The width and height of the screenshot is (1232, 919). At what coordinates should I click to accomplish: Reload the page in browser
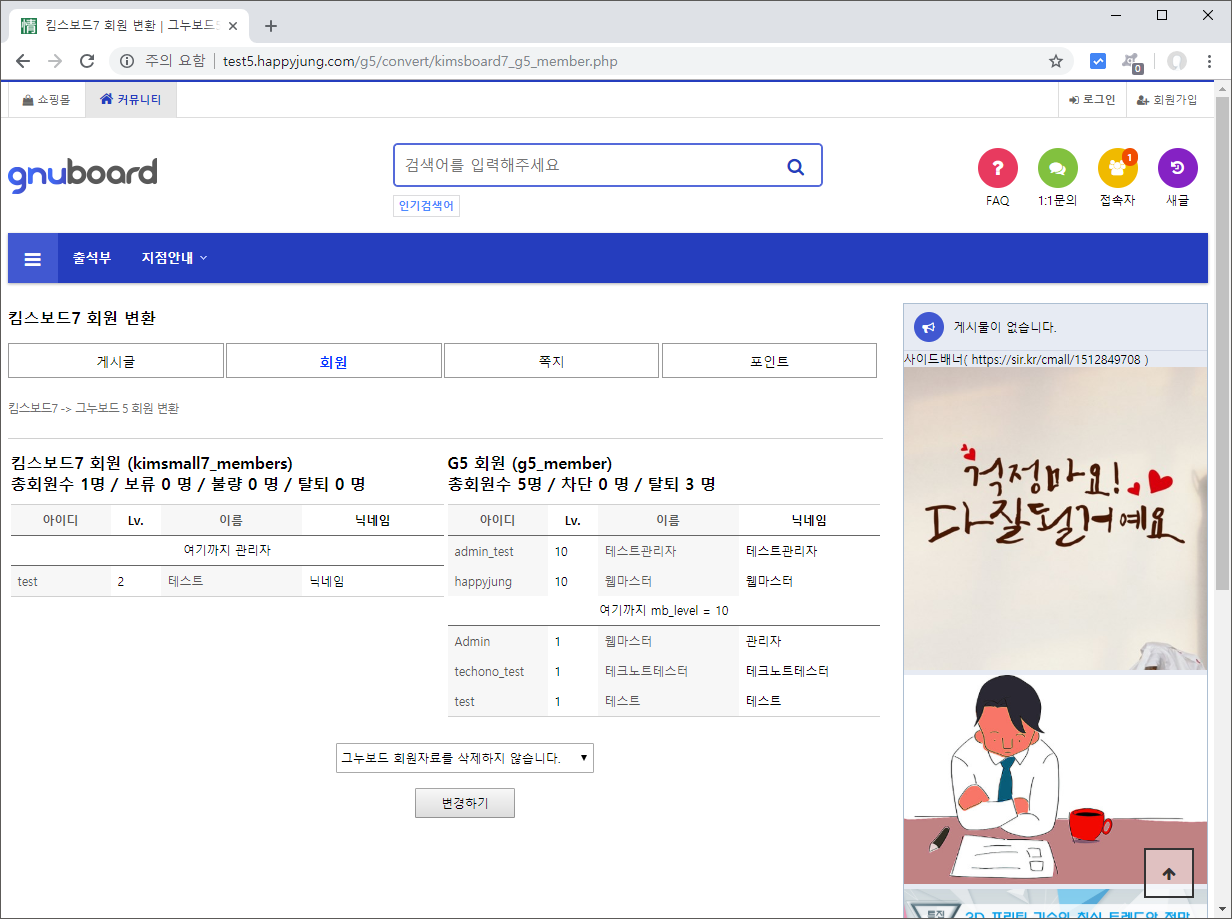click(x=87, y=61)
